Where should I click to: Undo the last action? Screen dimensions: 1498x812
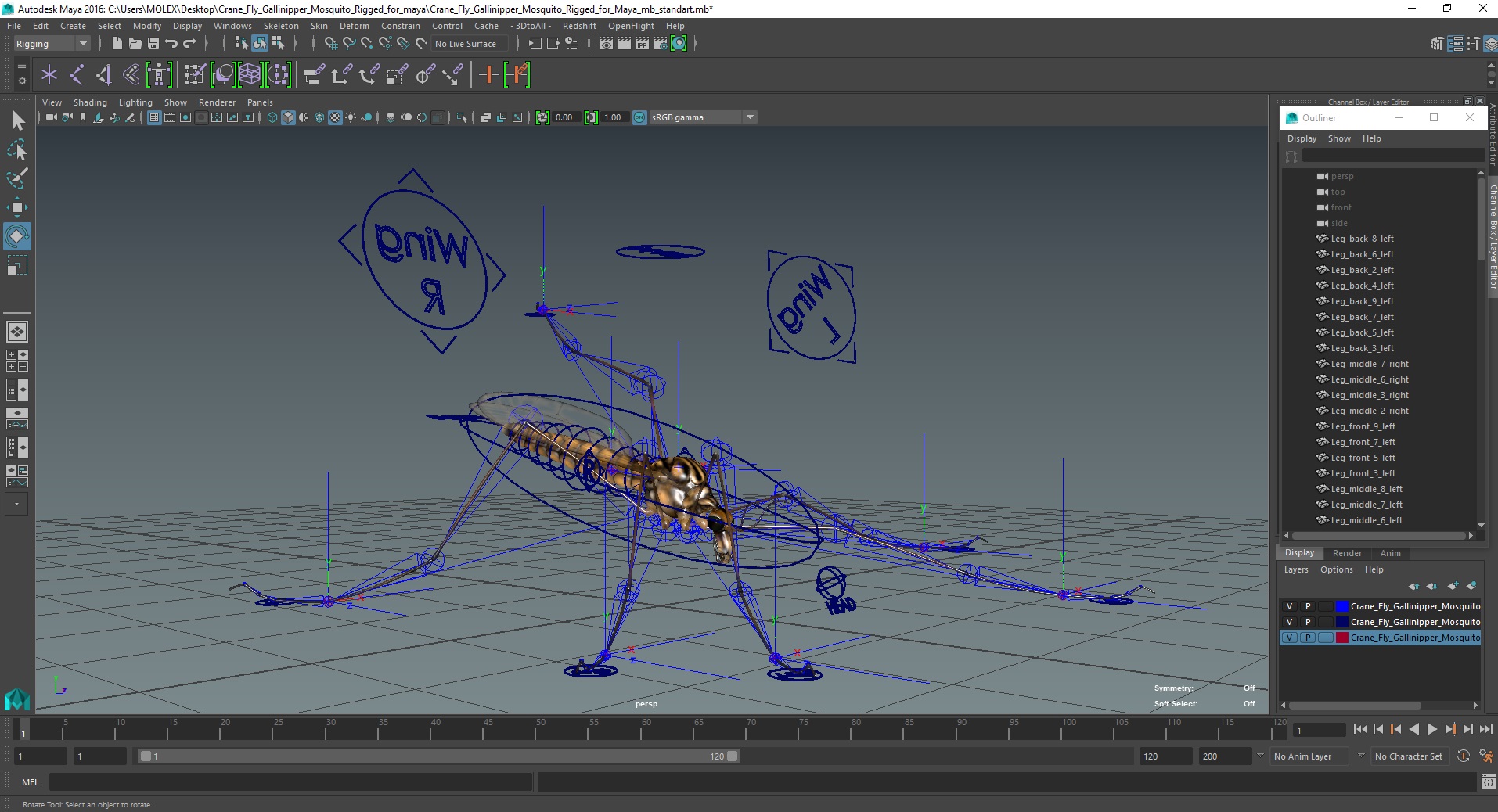171,44
